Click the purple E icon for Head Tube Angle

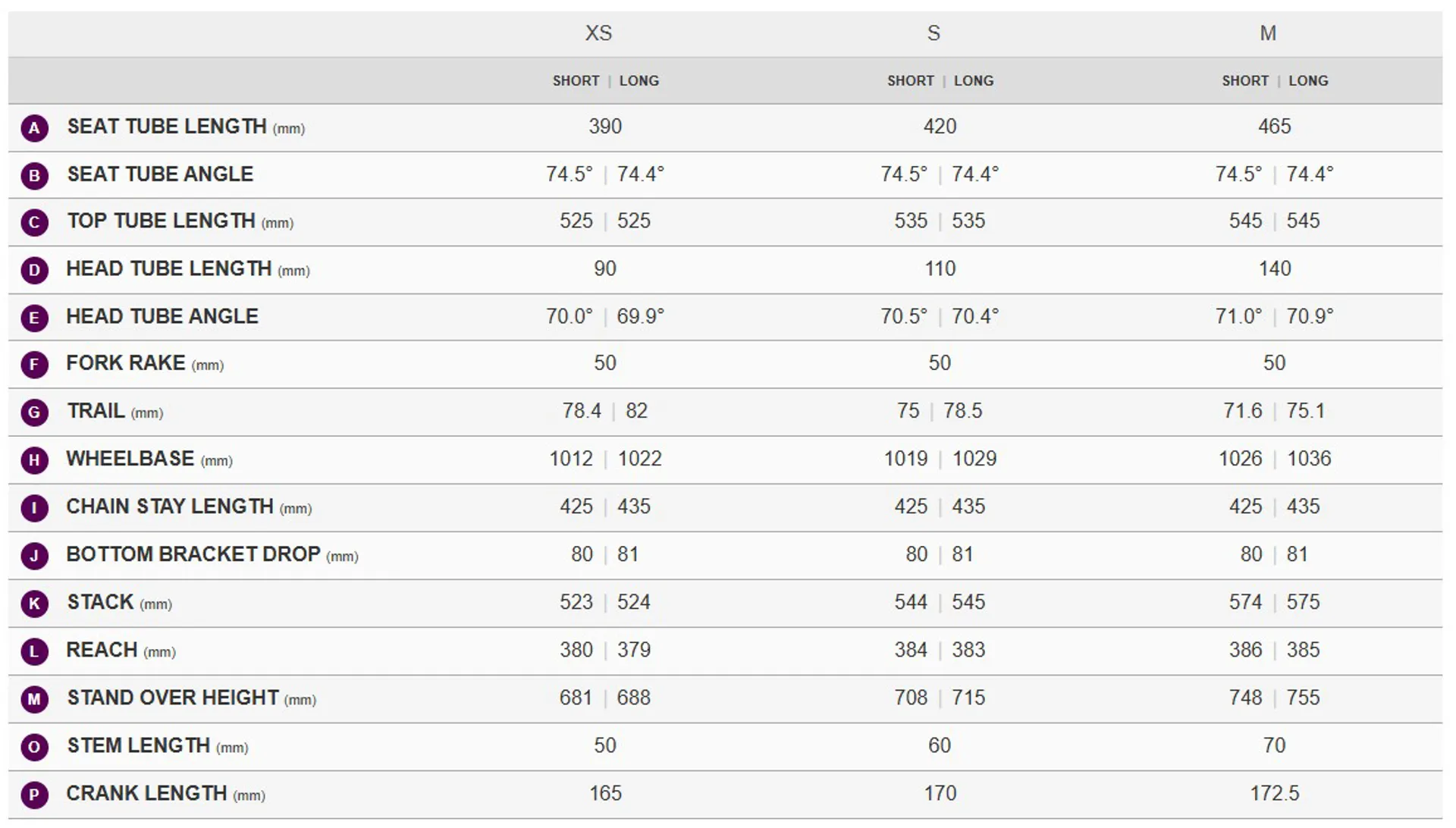[x=34, y=318]
